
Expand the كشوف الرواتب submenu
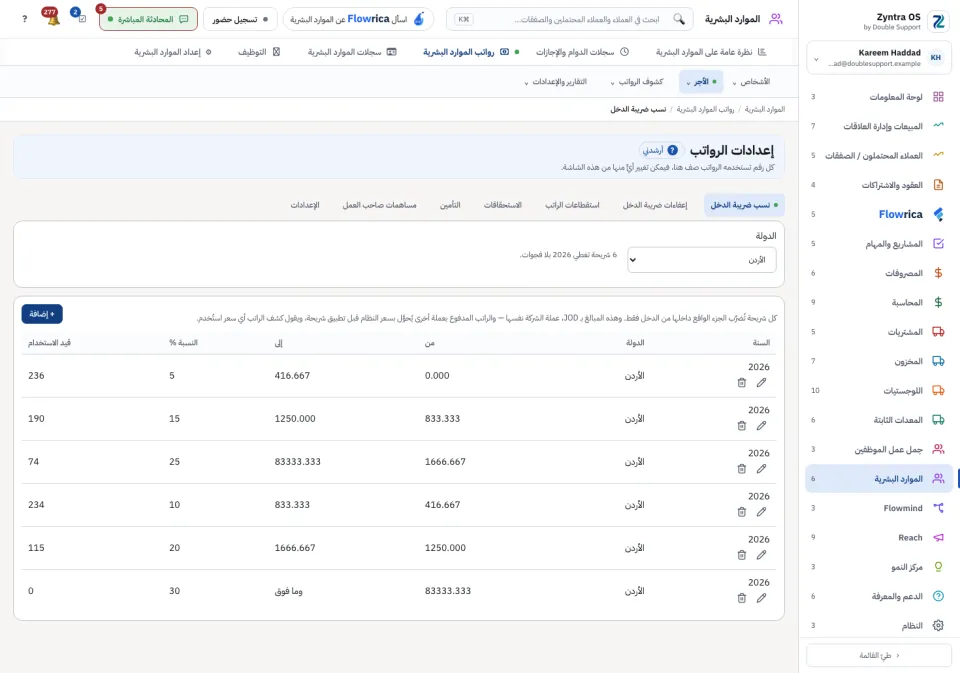[x=637, y=81]
